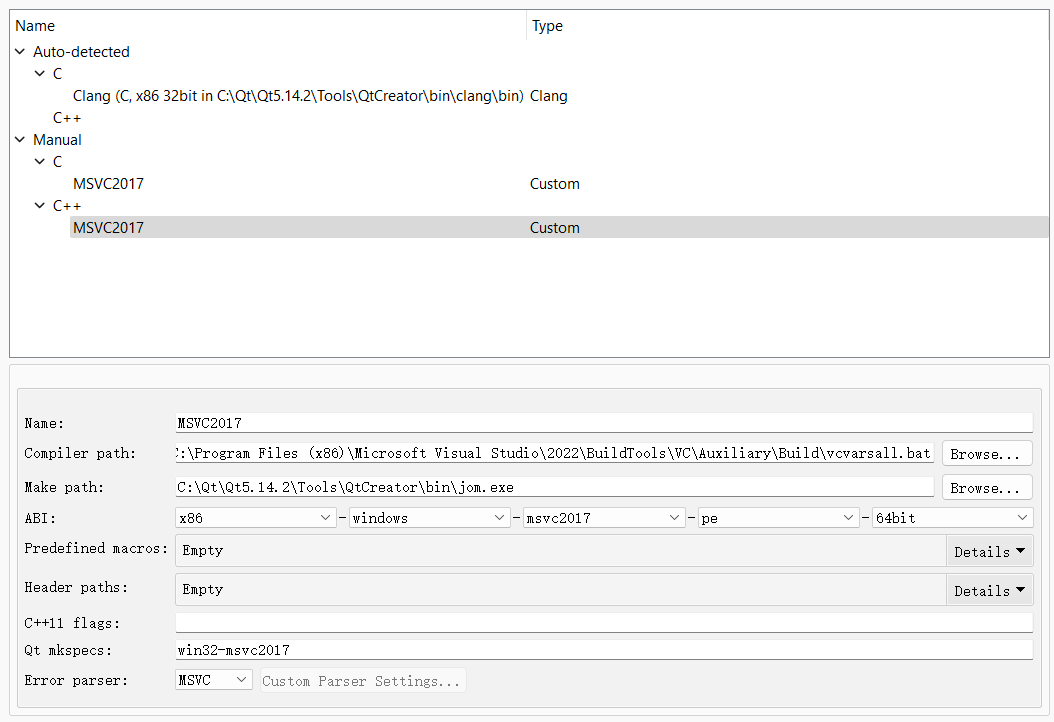Open the 64bit word-width dropdown
1054x722 pixels.
click(x=950, y=517)
